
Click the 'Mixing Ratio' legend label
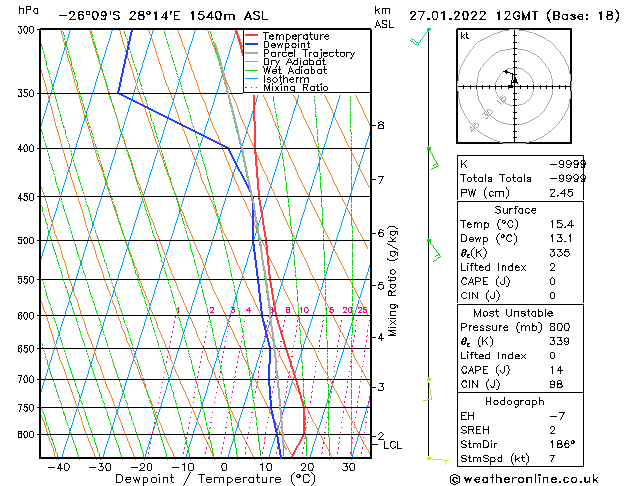pos(296,87)
